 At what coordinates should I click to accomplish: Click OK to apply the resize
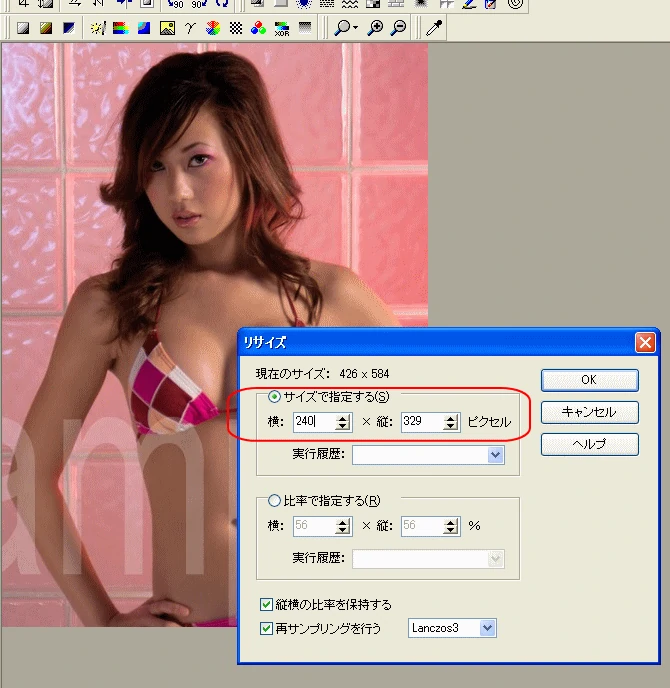589,380
